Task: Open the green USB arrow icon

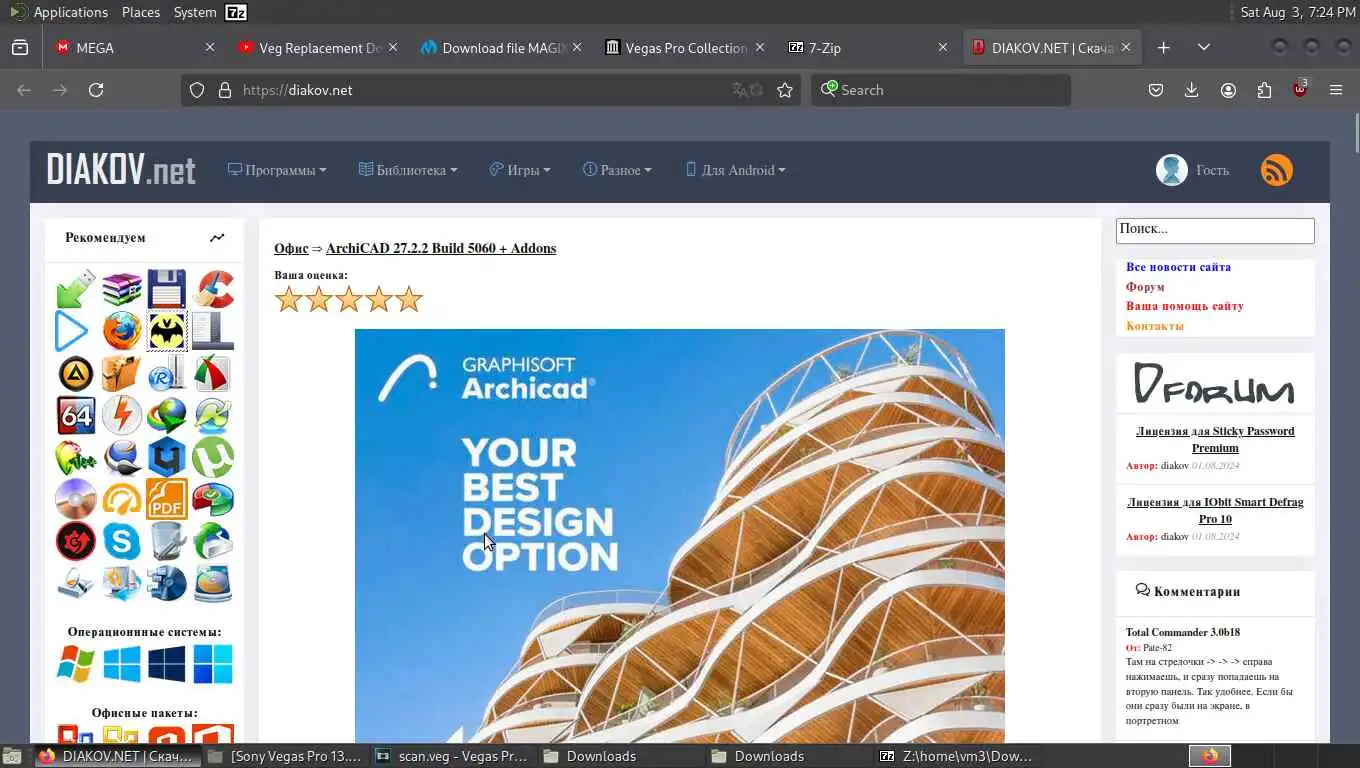Action: [76, 289]
